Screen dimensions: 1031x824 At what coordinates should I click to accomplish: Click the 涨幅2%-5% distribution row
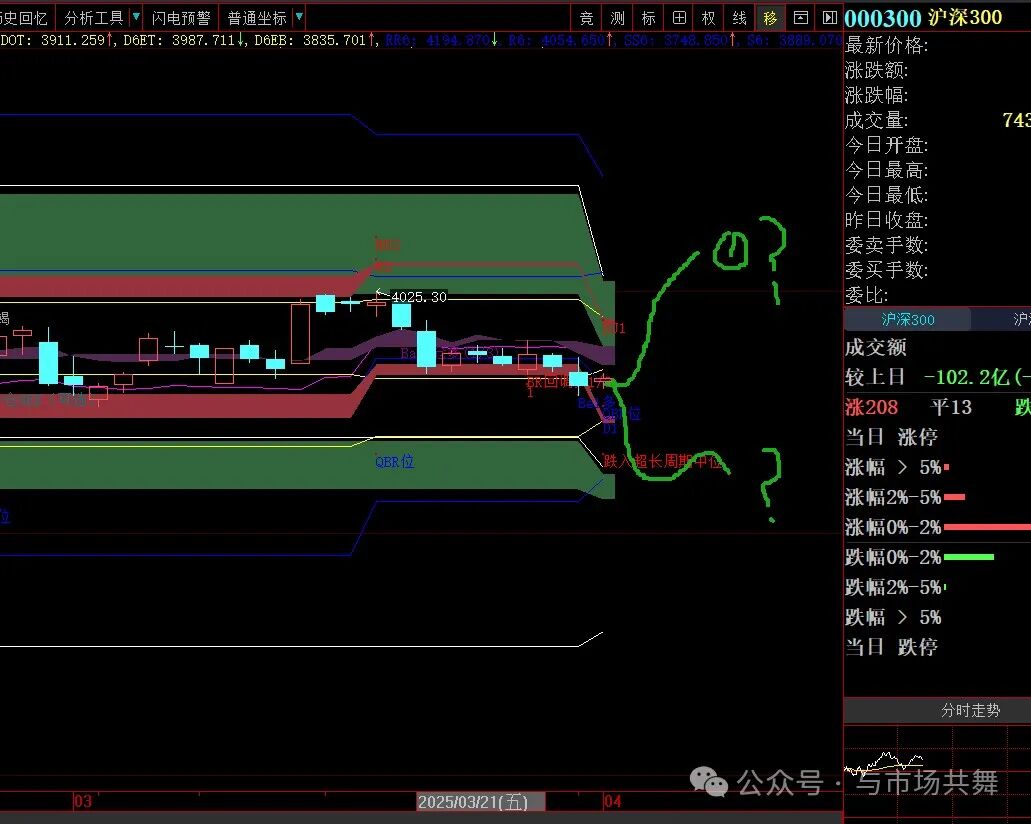point(938,497)
